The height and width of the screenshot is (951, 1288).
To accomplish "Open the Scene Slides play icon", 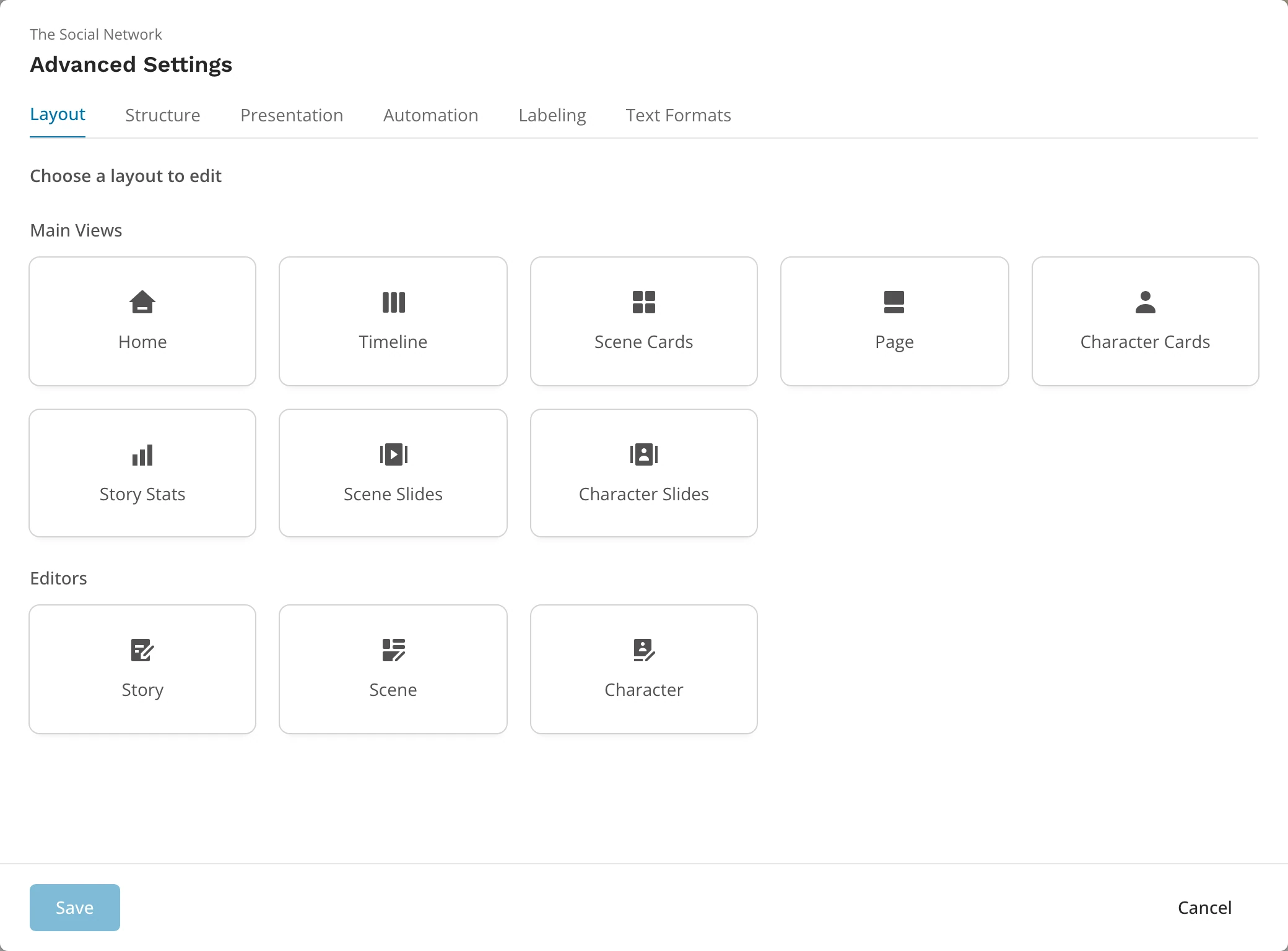I will point(393,454).
